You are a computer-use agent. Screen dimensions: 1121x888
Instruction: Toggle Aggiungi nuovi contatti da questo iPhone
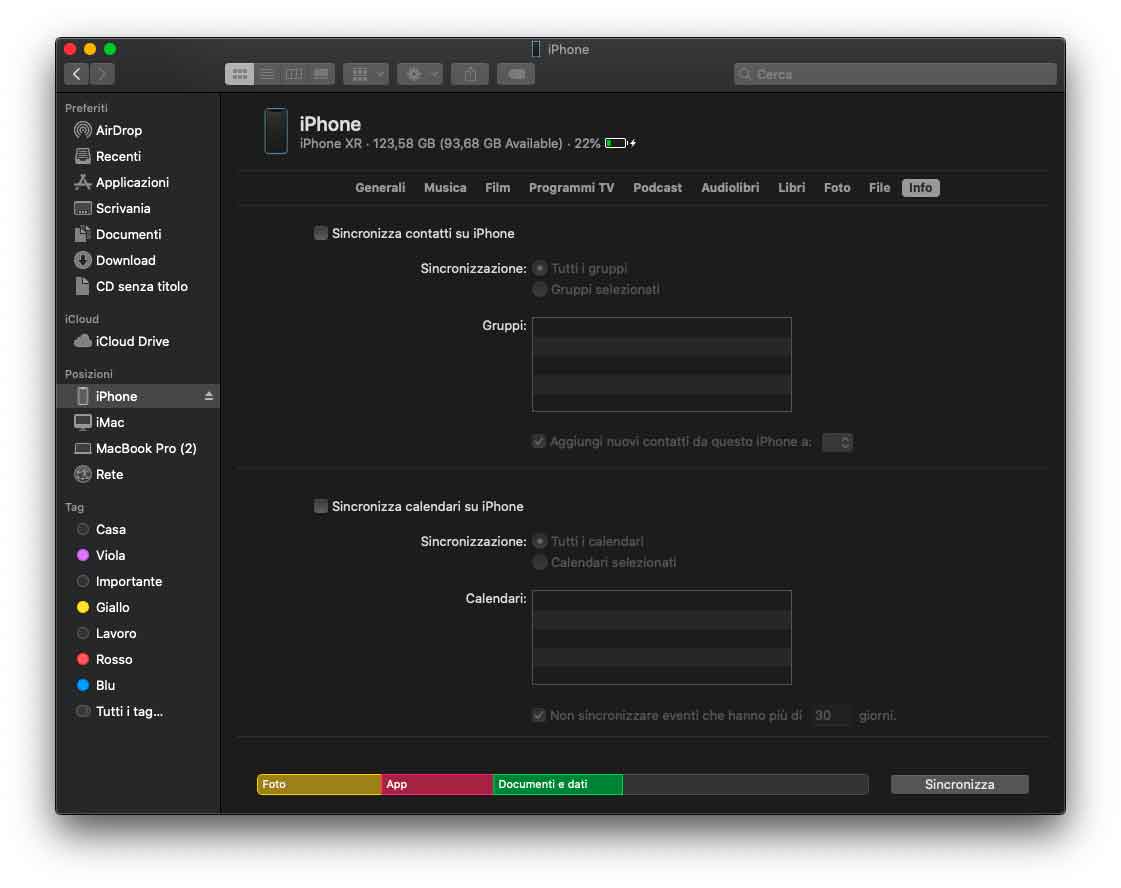(x=538, y=441)
